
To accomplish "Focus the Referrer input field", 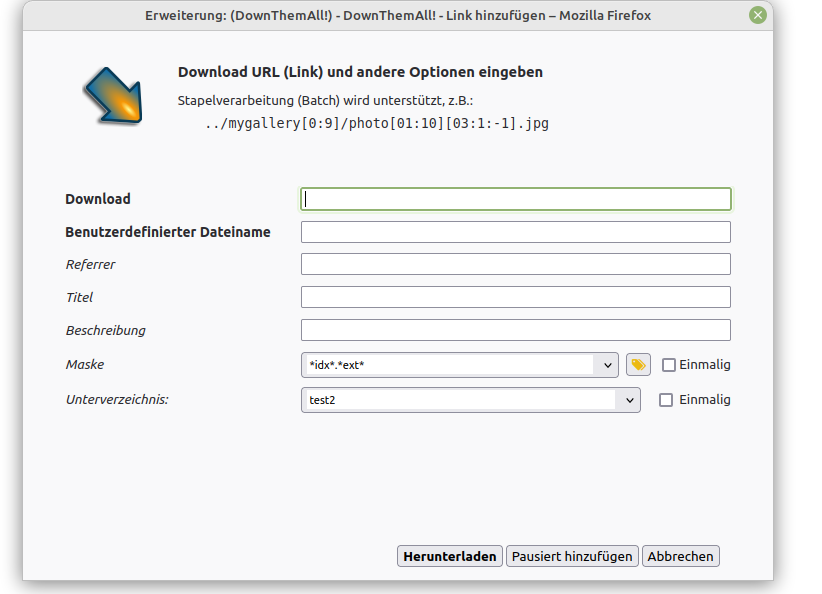I will click(x=516, y=264).
